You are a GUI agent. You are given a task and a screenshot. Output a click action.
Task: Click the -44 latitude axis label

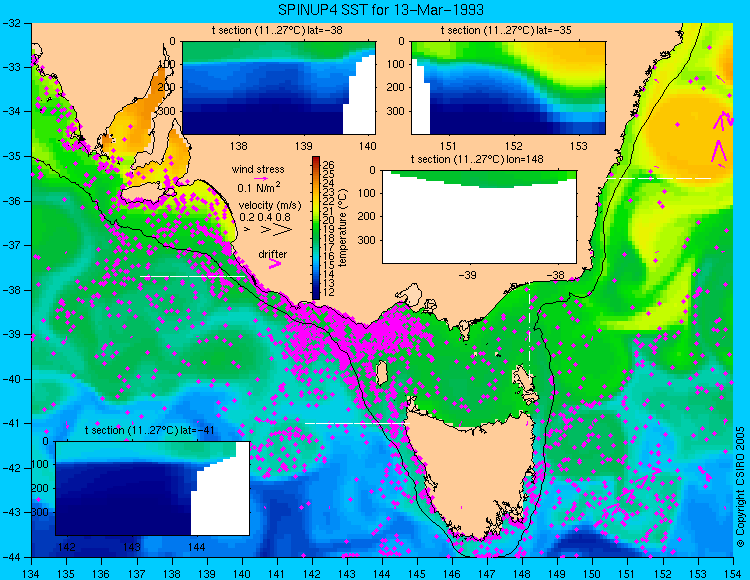point(12,557)
